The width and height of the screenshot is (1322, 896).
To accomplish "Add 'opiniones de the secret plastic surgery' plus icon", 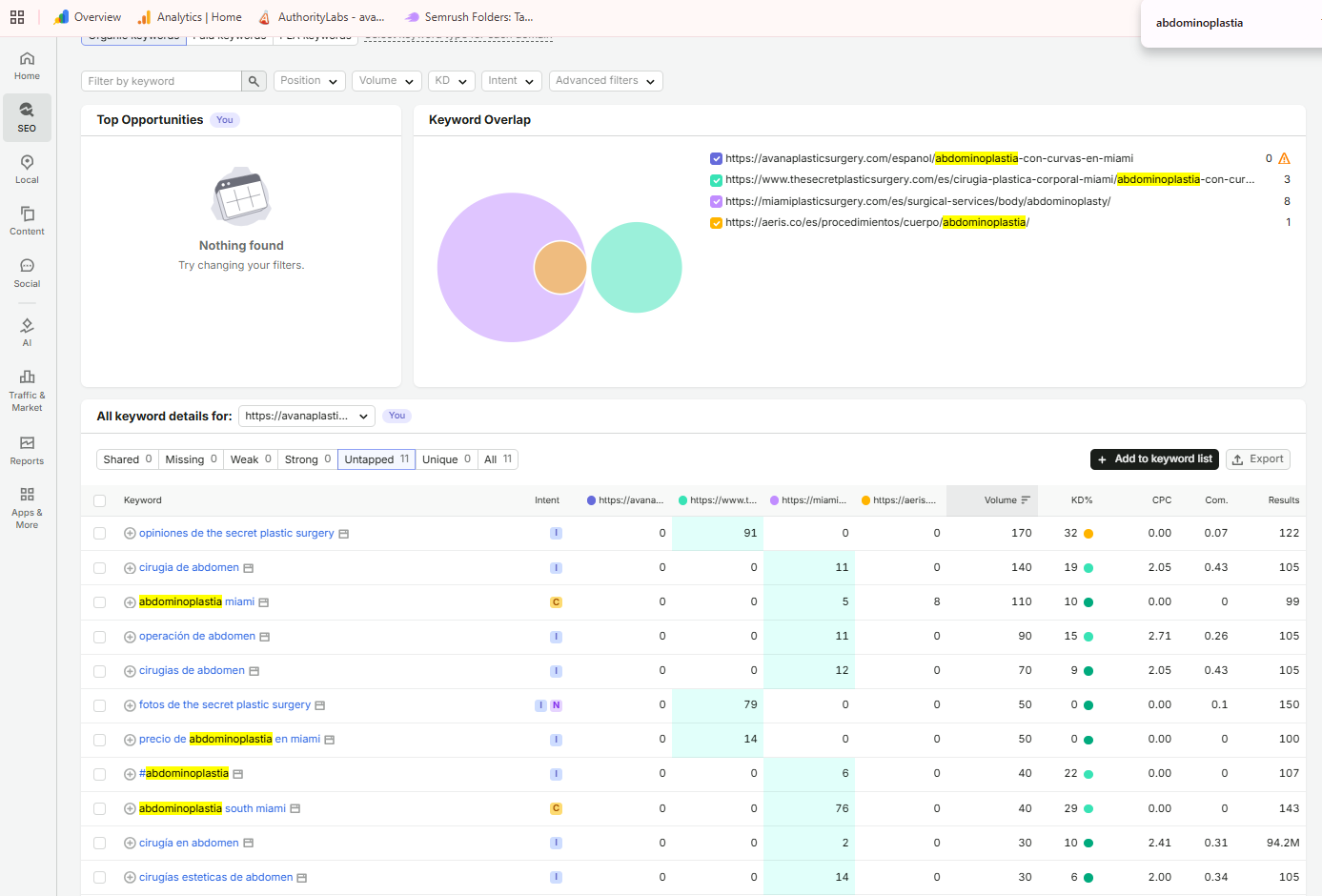I will click(x=130, y=534).
